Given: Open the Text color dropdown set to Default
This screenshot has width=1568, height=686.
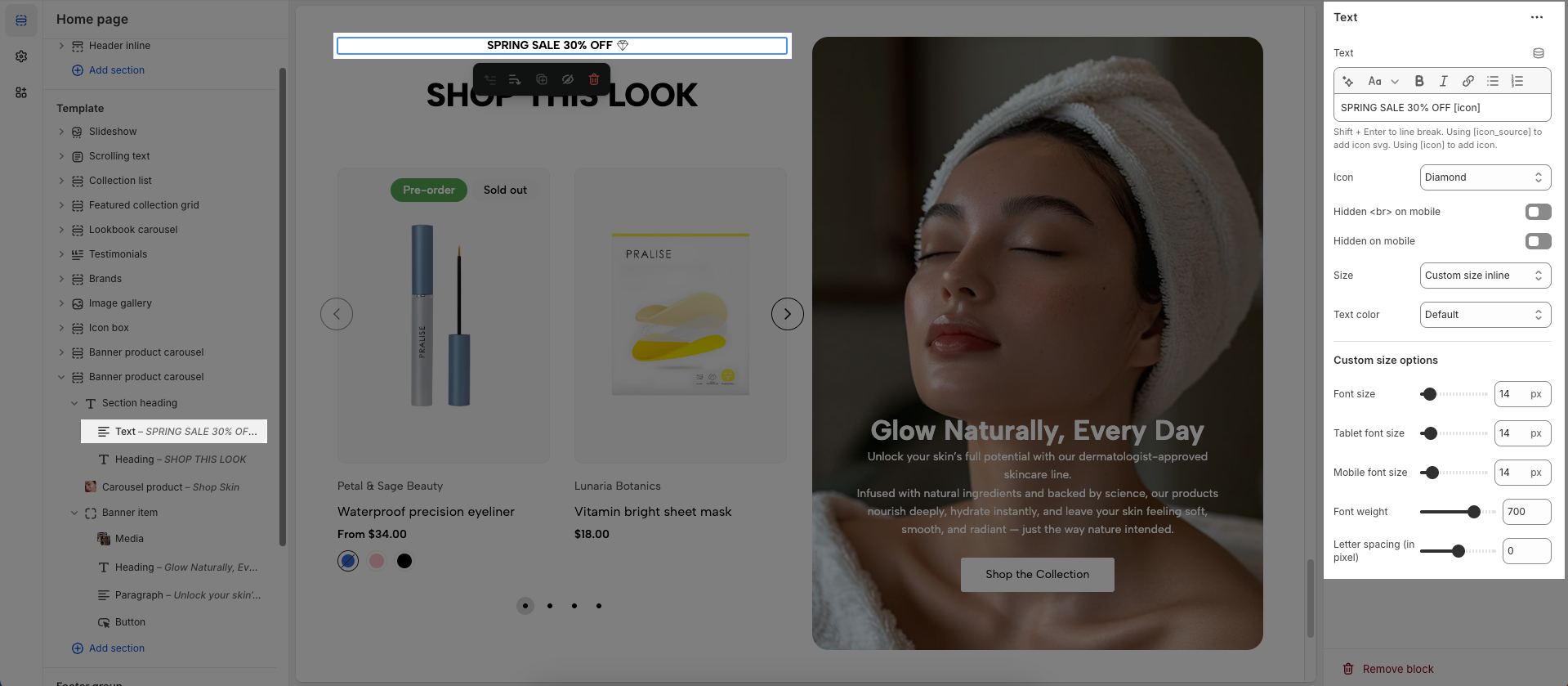Looking at the screenshot, I should tap(1485, 315).
